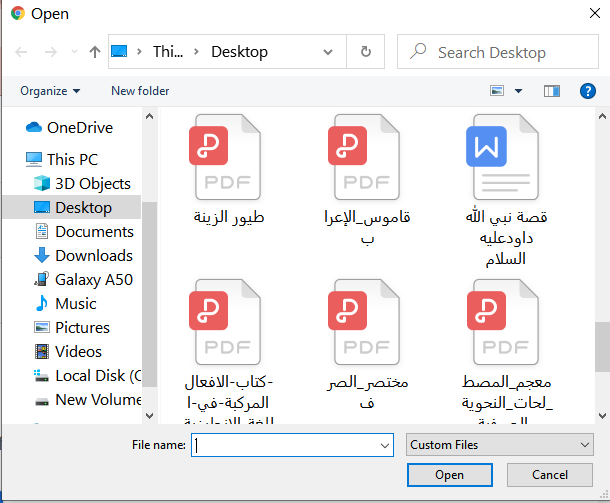610x503 pixels.
Task: Open Documents in the navigation pane
Action: (94, 231)
